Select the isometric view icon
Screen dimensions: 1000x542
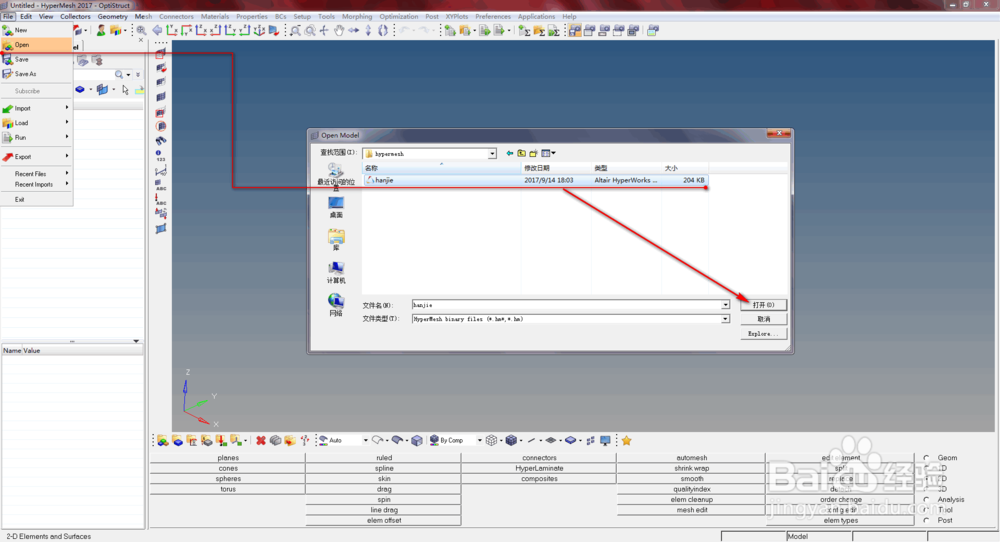[x=260, y=30]
